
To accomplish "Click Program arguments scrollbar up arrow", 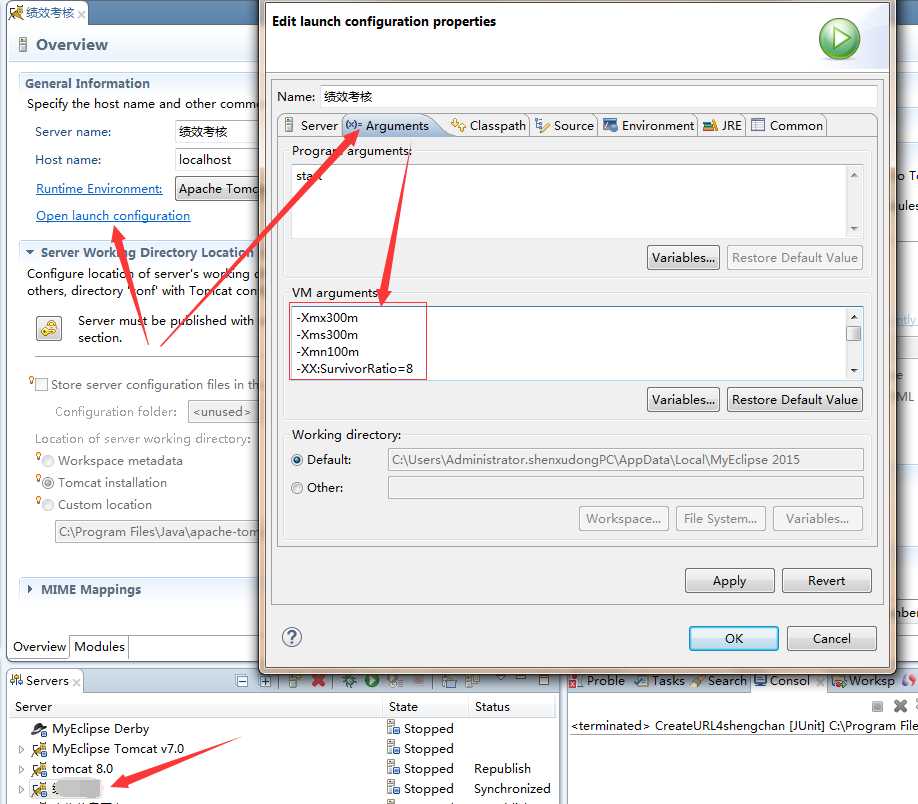I will [x=854, y=175].
